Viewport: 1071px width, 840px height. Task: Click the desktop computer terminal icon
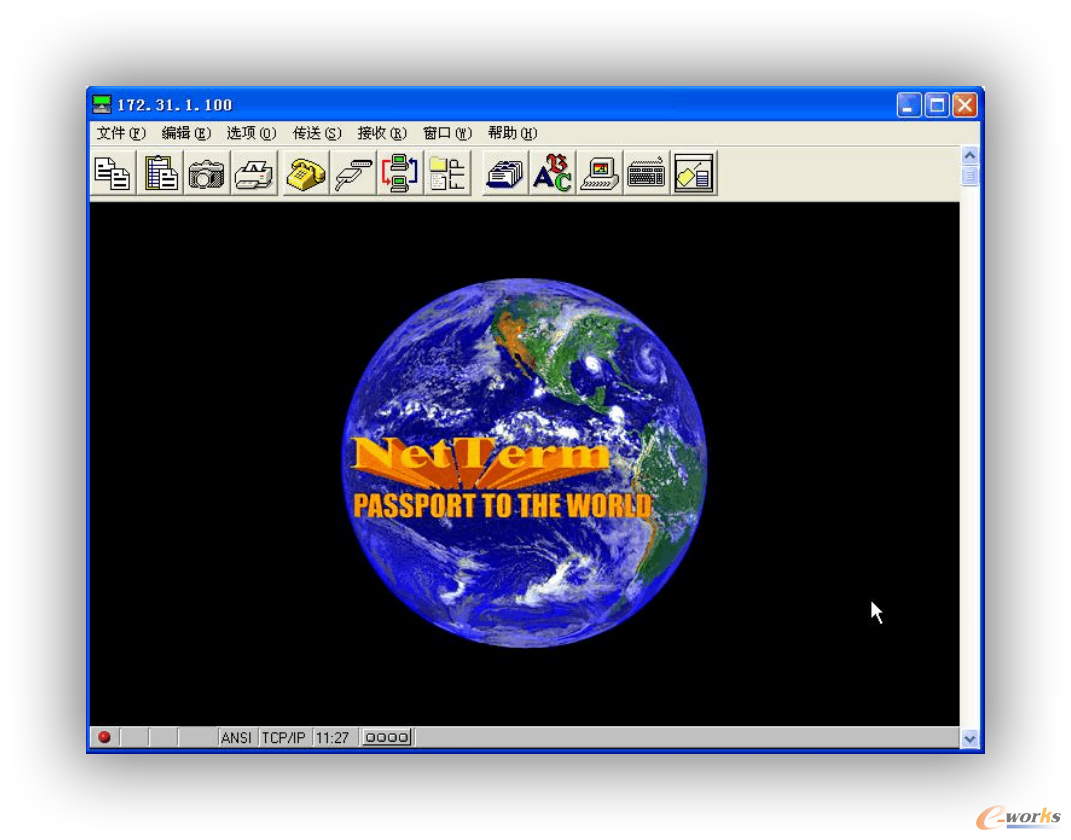[600, 173]
